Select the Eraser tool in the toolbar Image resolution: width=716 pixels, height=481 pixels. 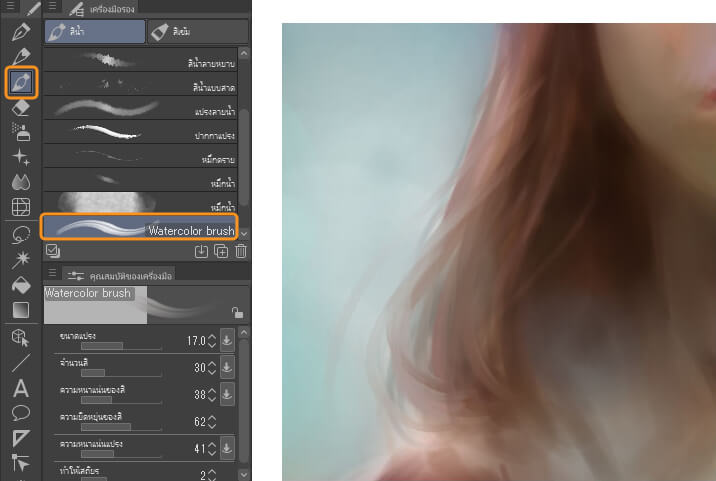(x=21, y=108)
